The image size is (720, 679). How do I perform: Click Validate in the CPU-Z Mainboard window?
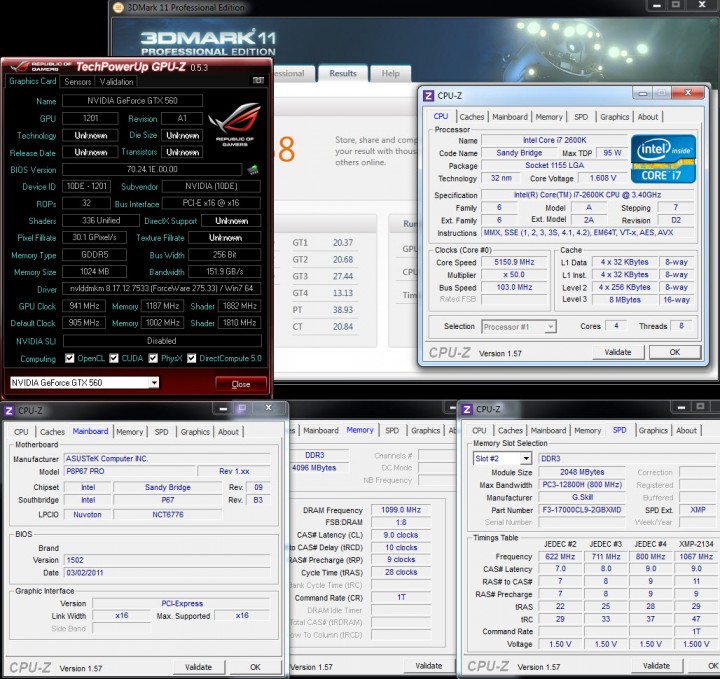tap(198, 667)
